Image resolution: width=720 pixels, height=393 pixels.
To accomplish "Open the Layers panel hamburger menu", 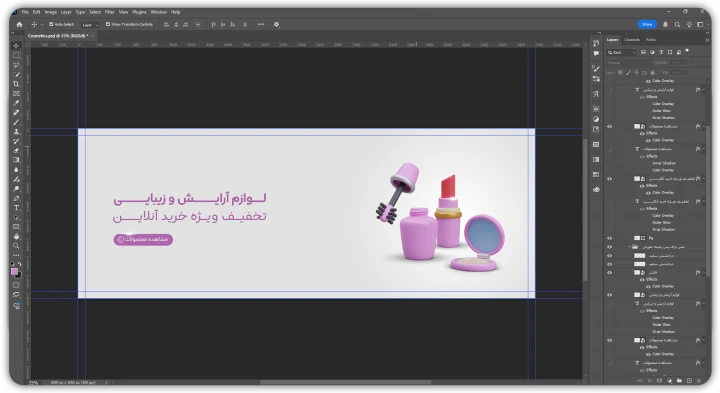I will (707, 40).
